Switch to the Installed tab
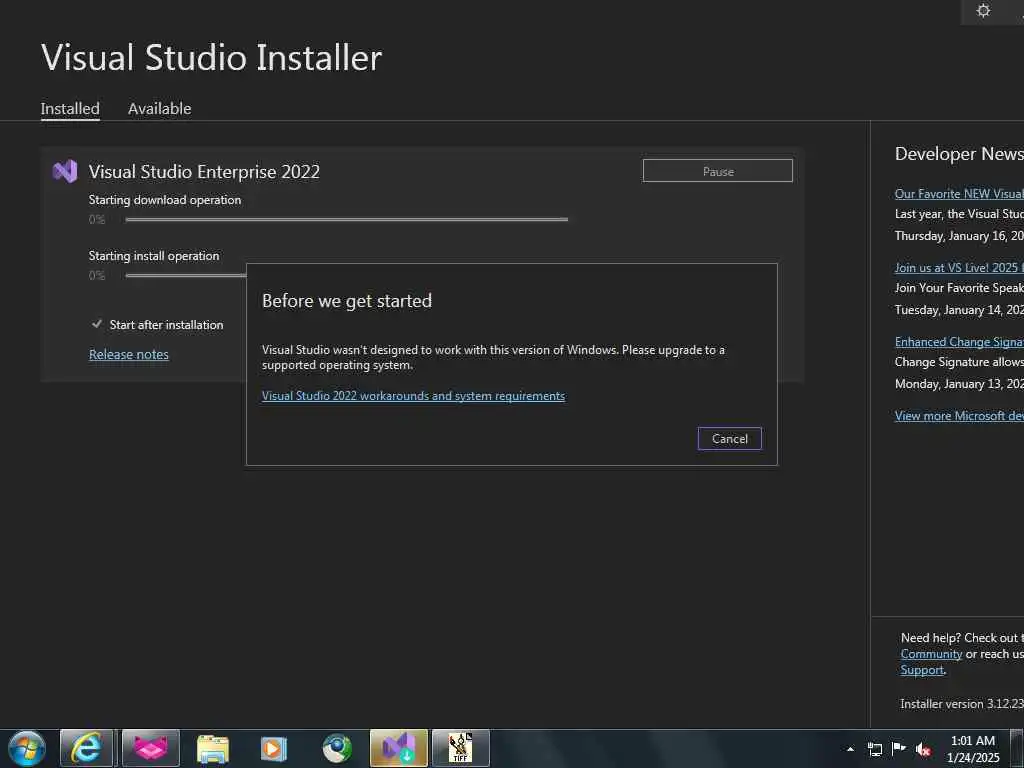 point(70,108)
